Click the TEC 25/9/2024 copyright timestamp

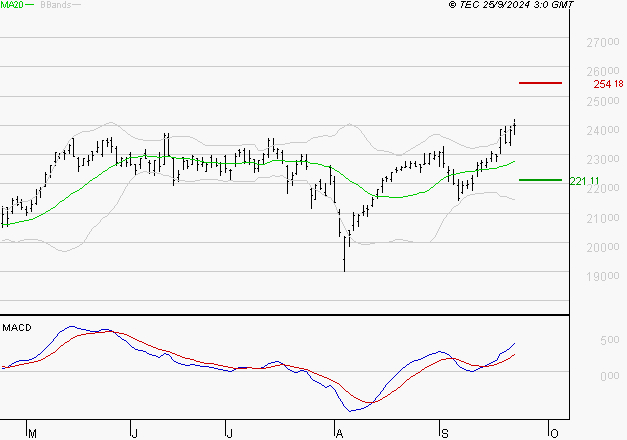click(511, 5)
